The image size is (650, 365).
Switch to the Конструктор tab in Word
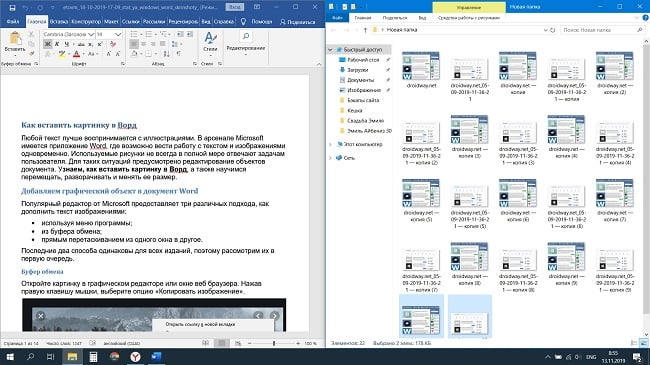pos(86,22)
